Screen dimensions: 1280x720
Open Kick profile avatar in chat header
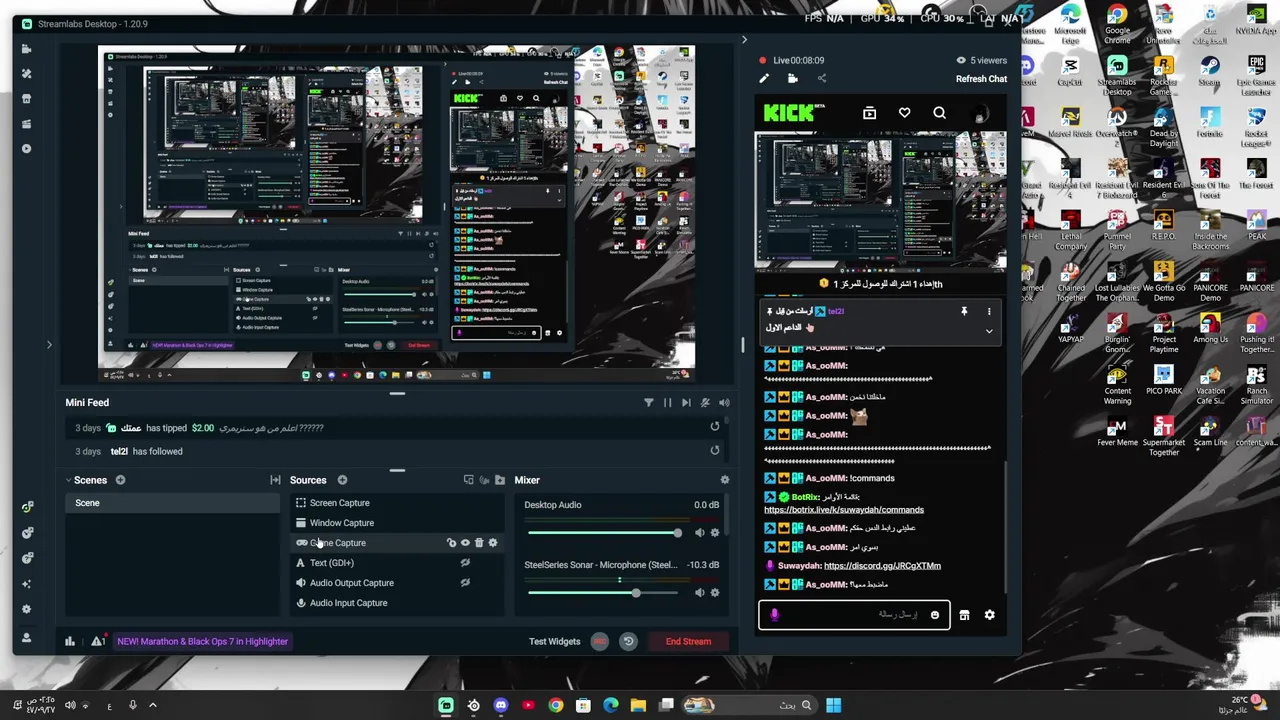pyautogui.click(x=980, y=113)
